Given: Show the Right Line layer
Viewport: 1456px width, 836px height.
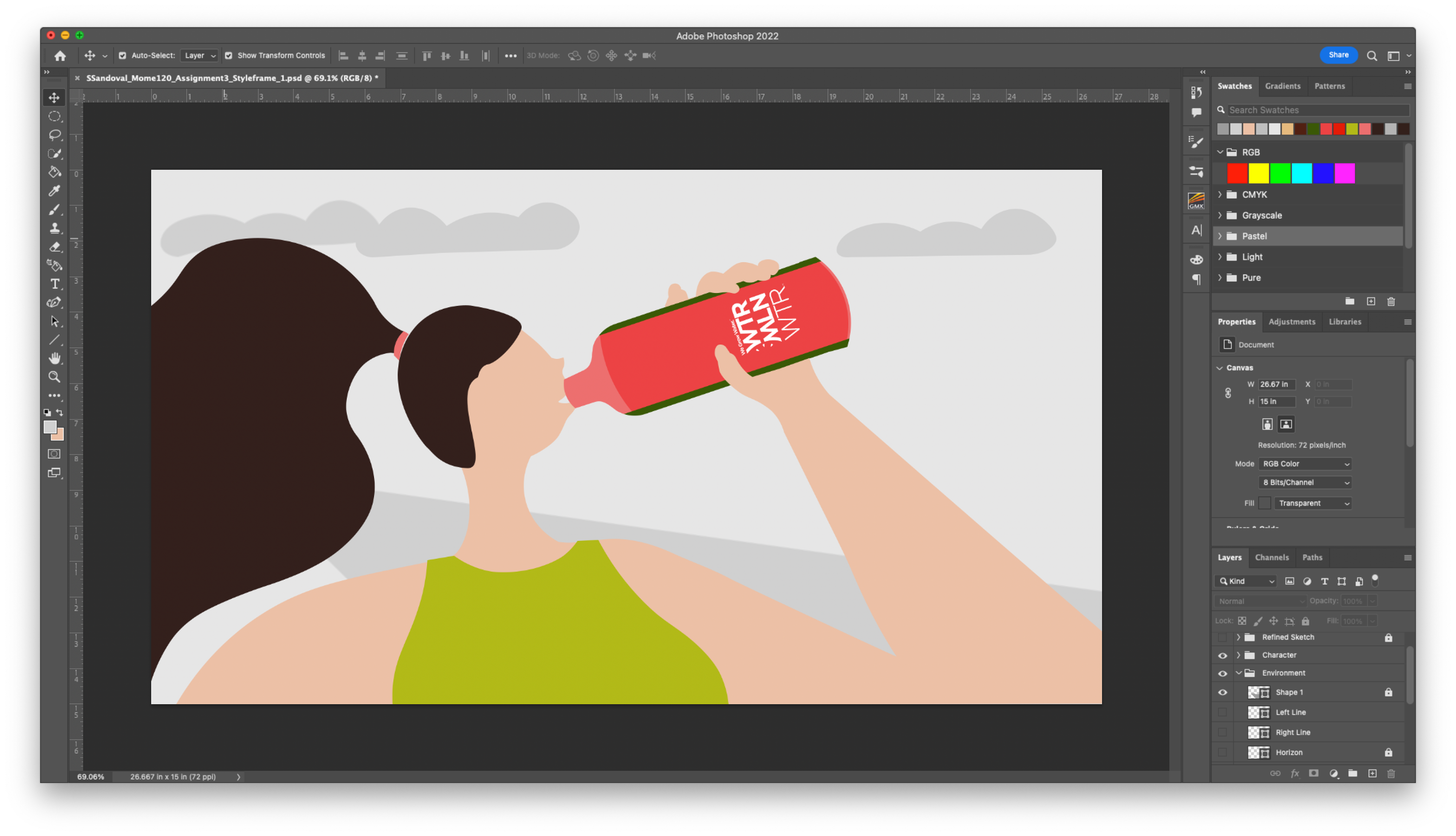Looking at the screenshot, I should (x=1222, y=732).
